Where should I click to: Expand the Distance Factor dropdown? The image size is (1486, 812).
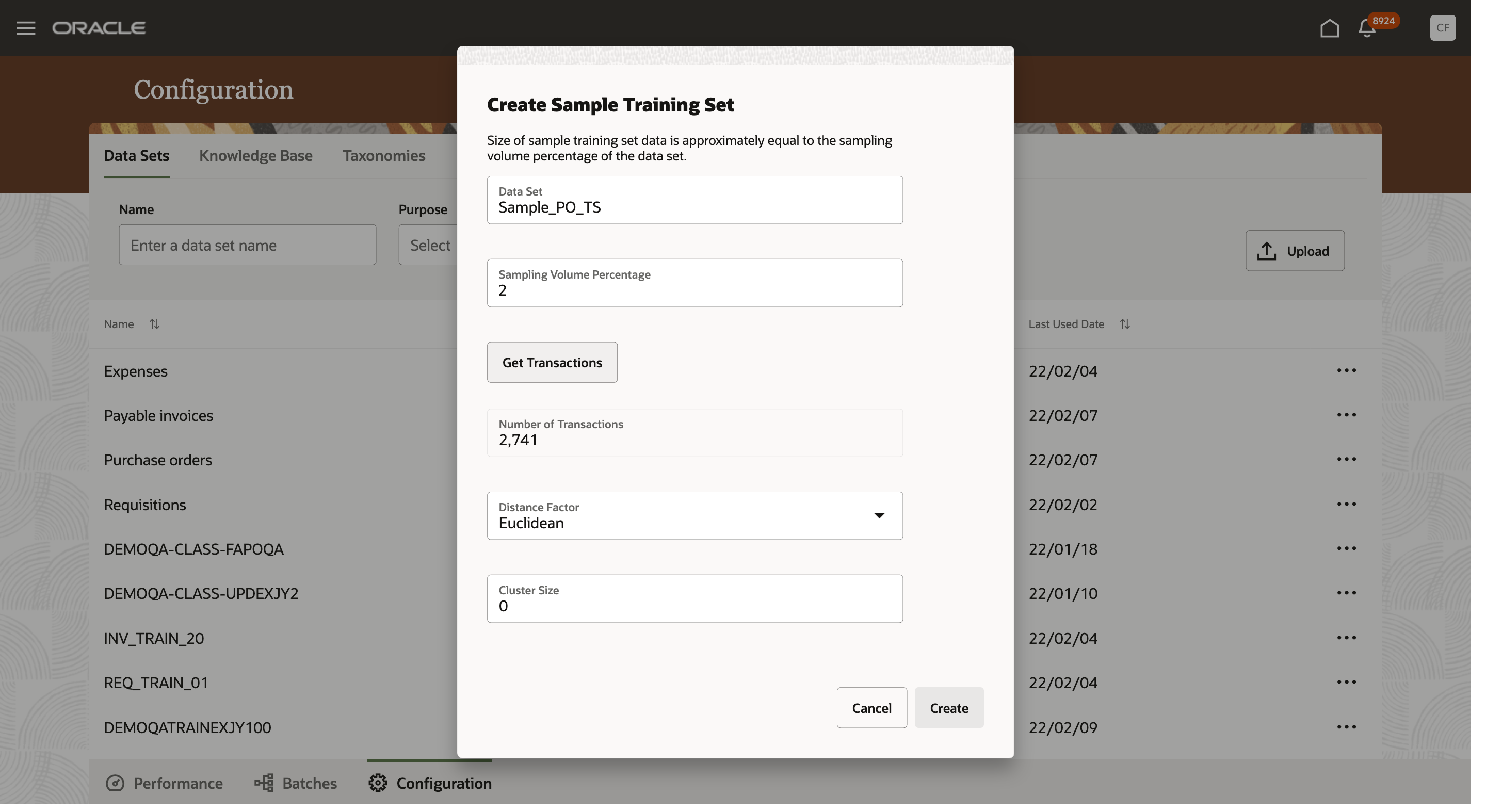(878, 515)
